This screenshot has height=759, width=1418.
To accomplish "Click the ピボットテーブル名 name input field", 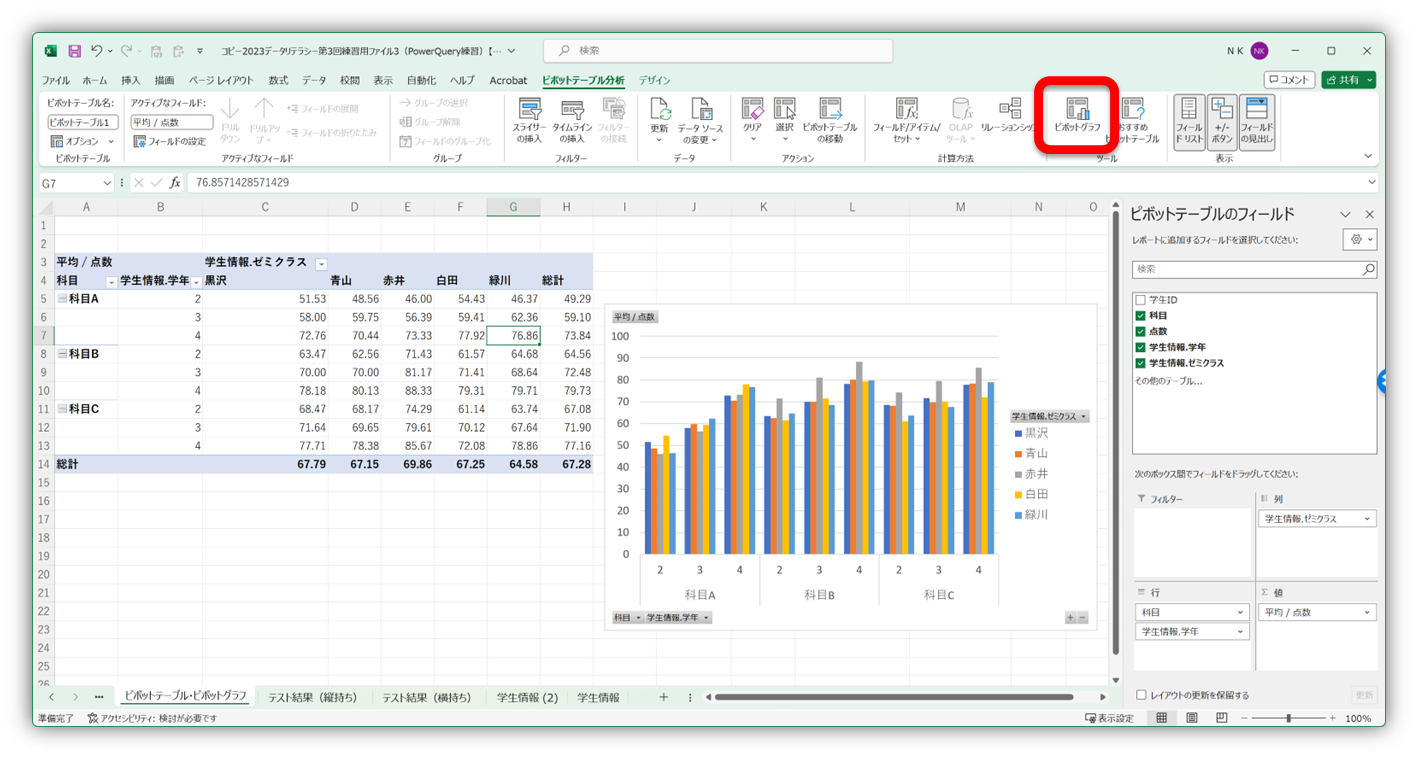I will coord(83,122).
